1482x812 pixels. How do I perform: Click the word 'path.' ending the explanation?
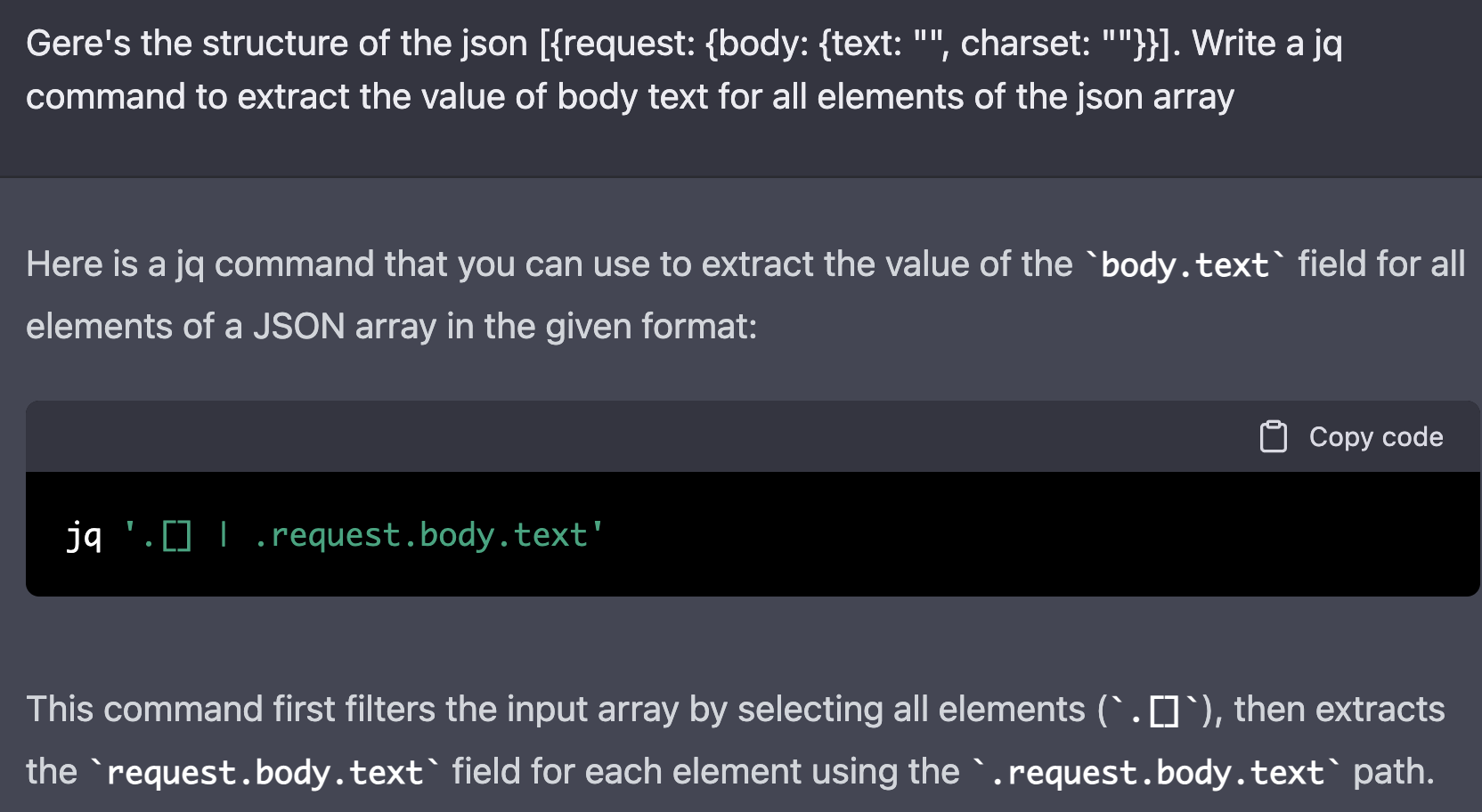[x=1393, y=772]
